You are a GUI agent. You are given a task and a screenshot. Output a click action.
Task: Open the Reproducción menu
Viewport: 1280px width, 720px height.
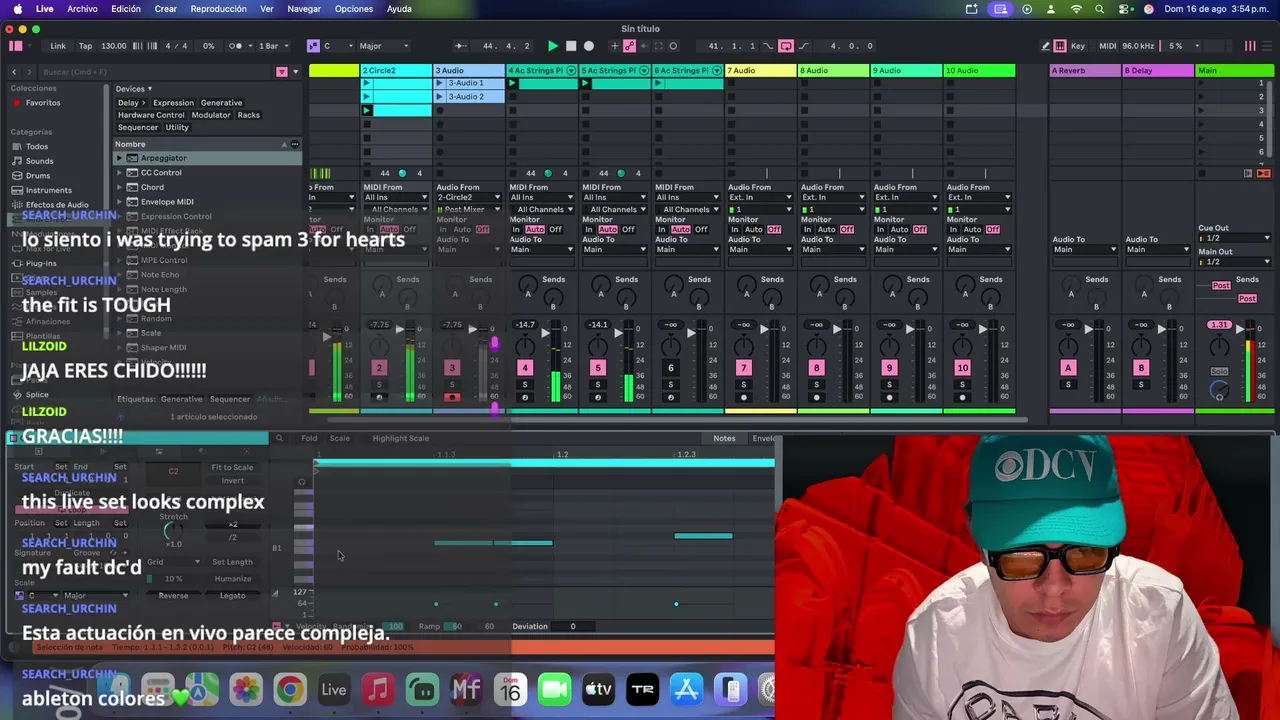tap(218, 9)
